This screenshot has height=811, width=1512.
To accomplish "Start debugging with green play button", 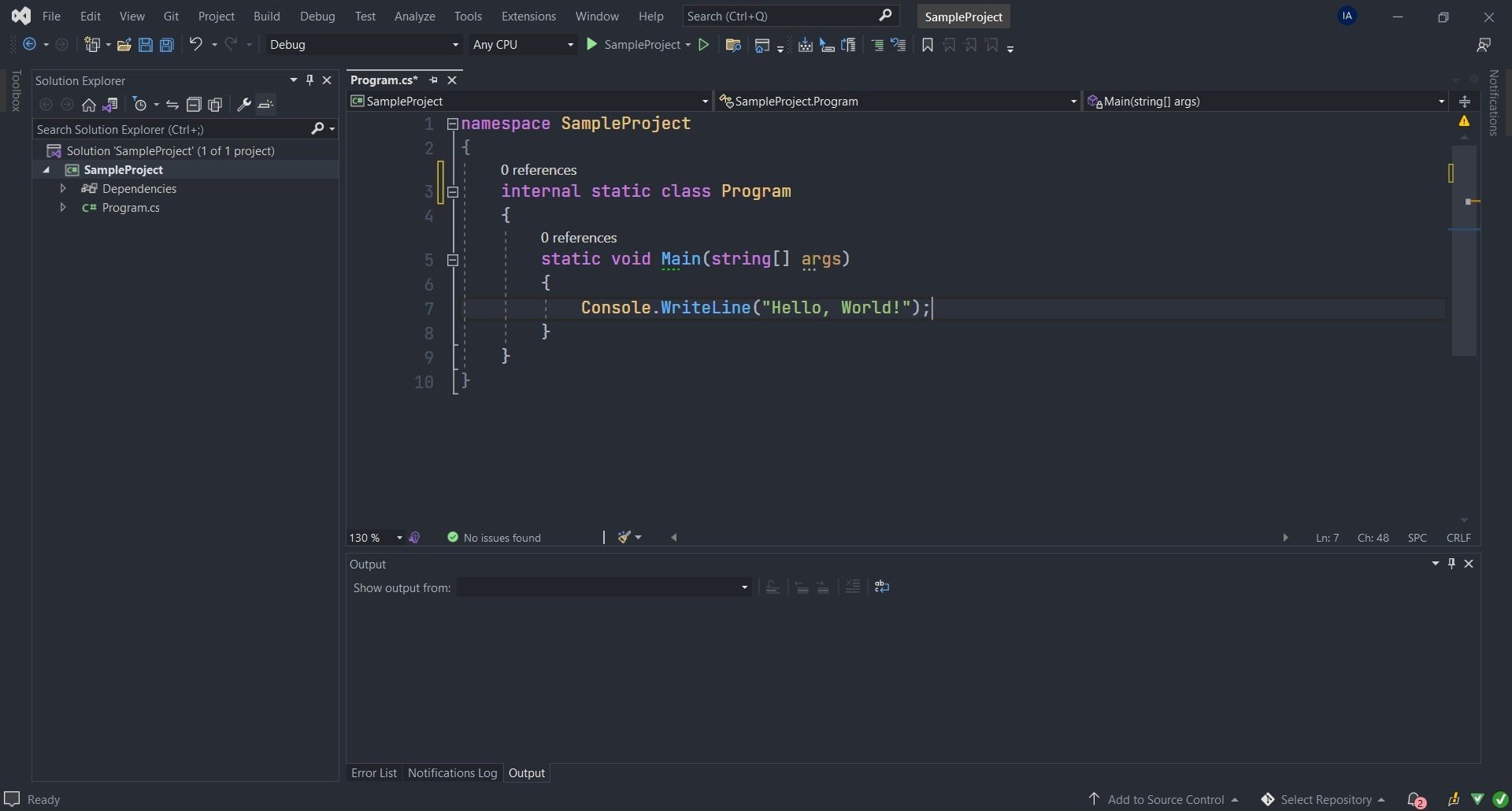I will click(592, 45).
